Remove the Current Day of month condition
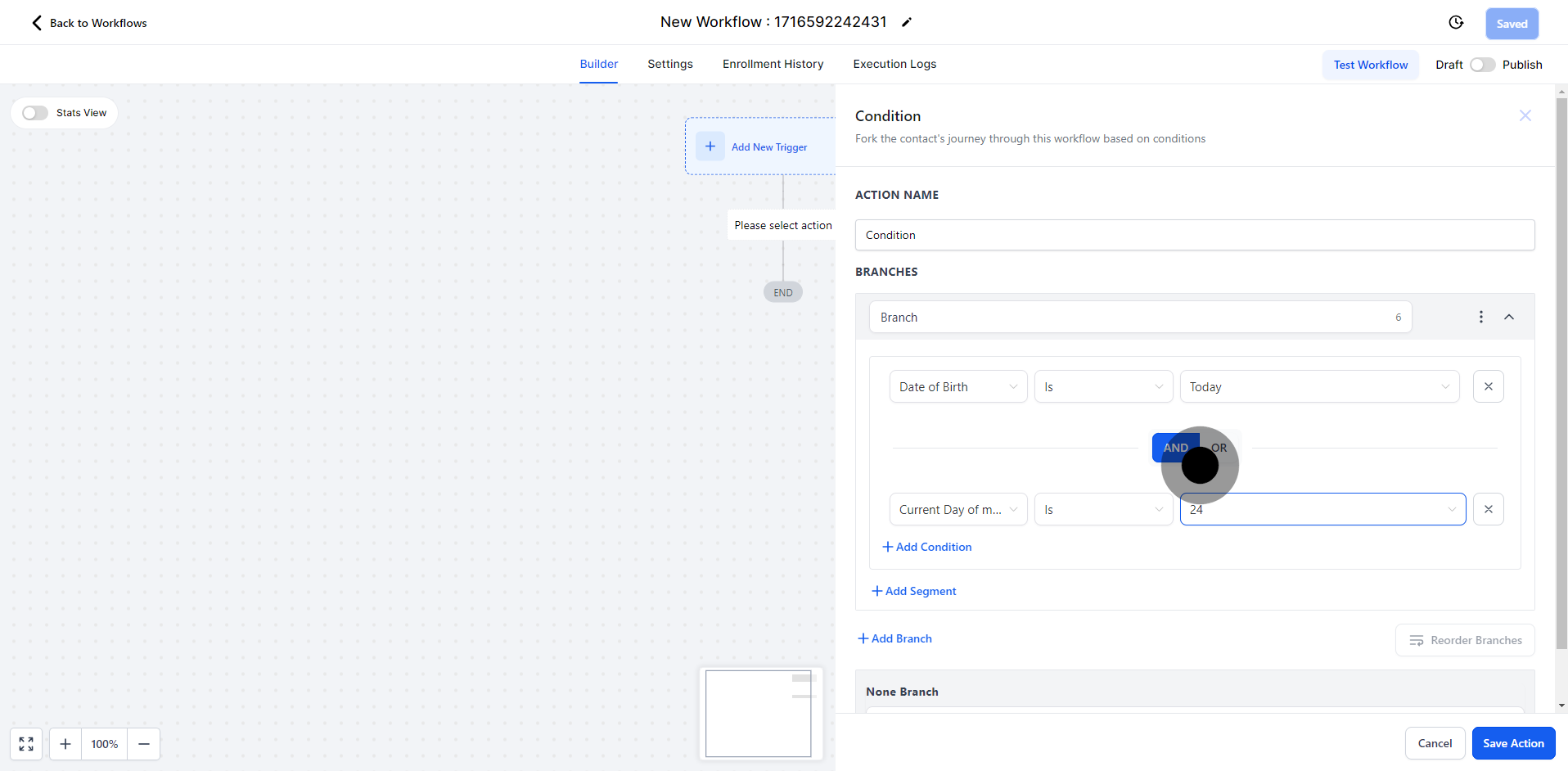 [x=1488, y=509]
